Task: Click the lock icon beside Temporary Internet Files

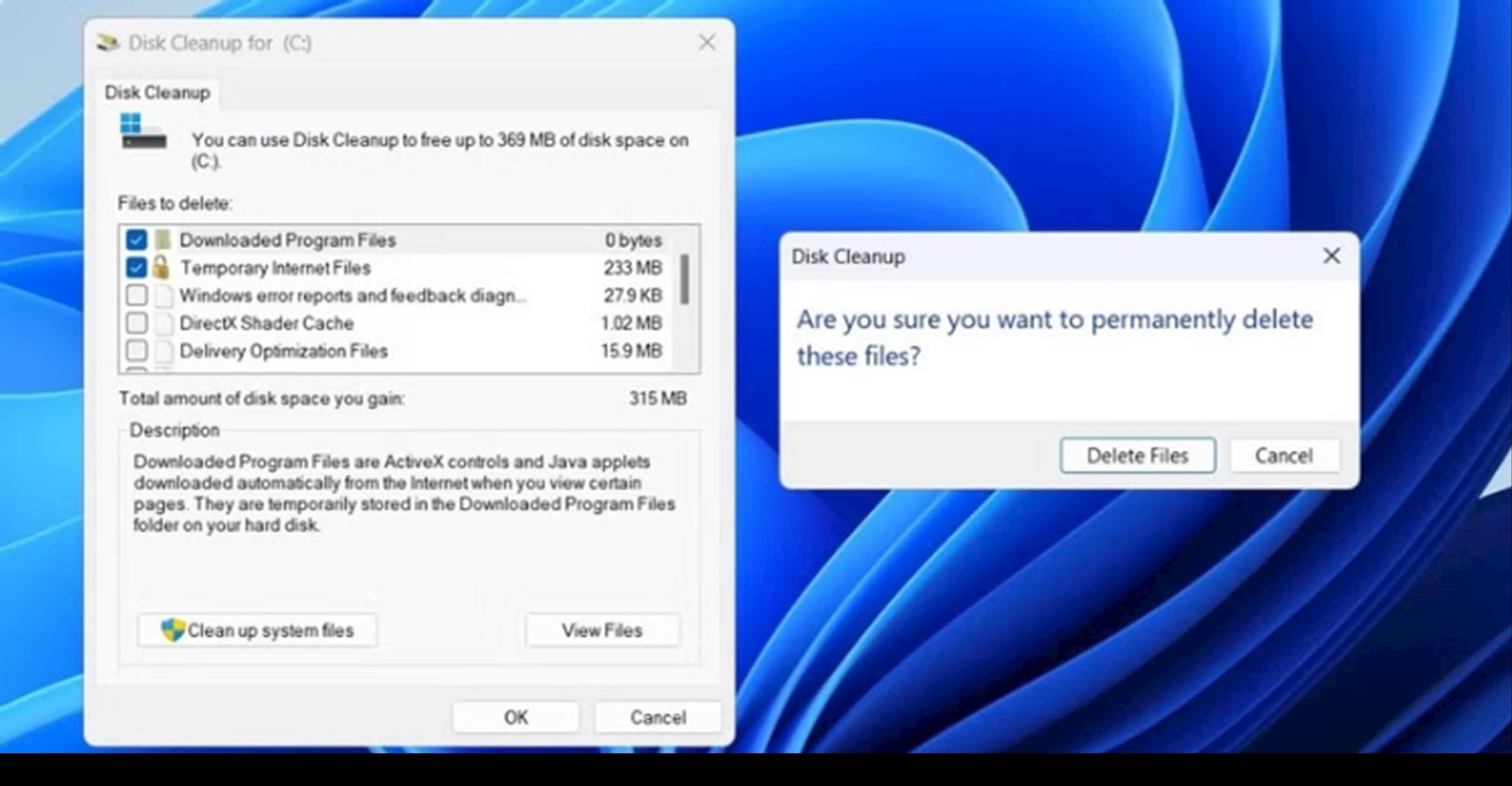Action: [x=161, y=267]
